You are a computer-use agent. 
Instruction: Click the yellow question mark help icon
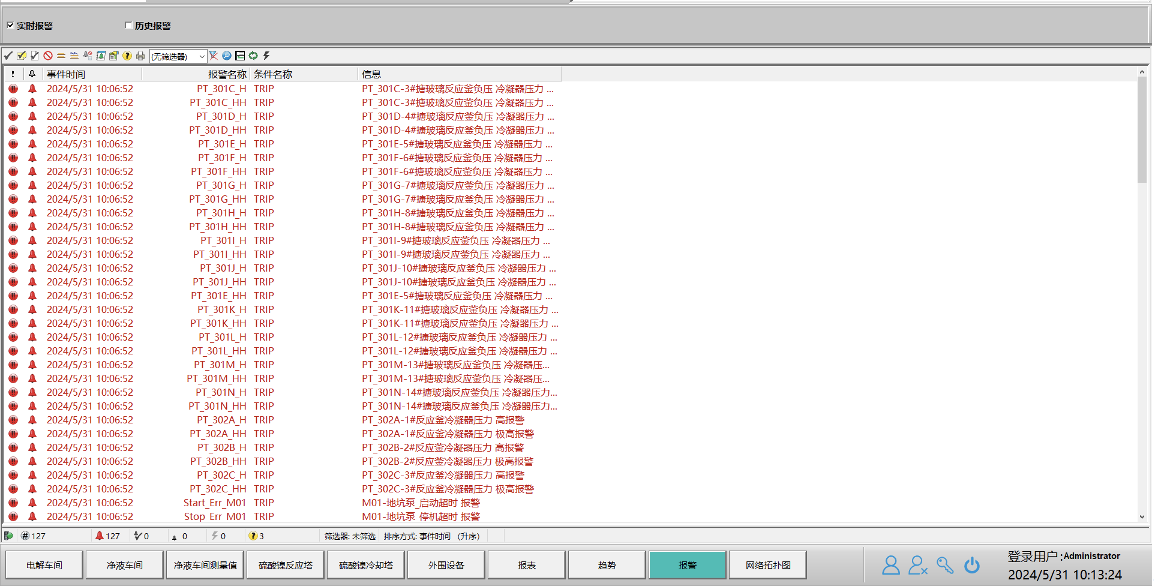click(x=127, y=56)
